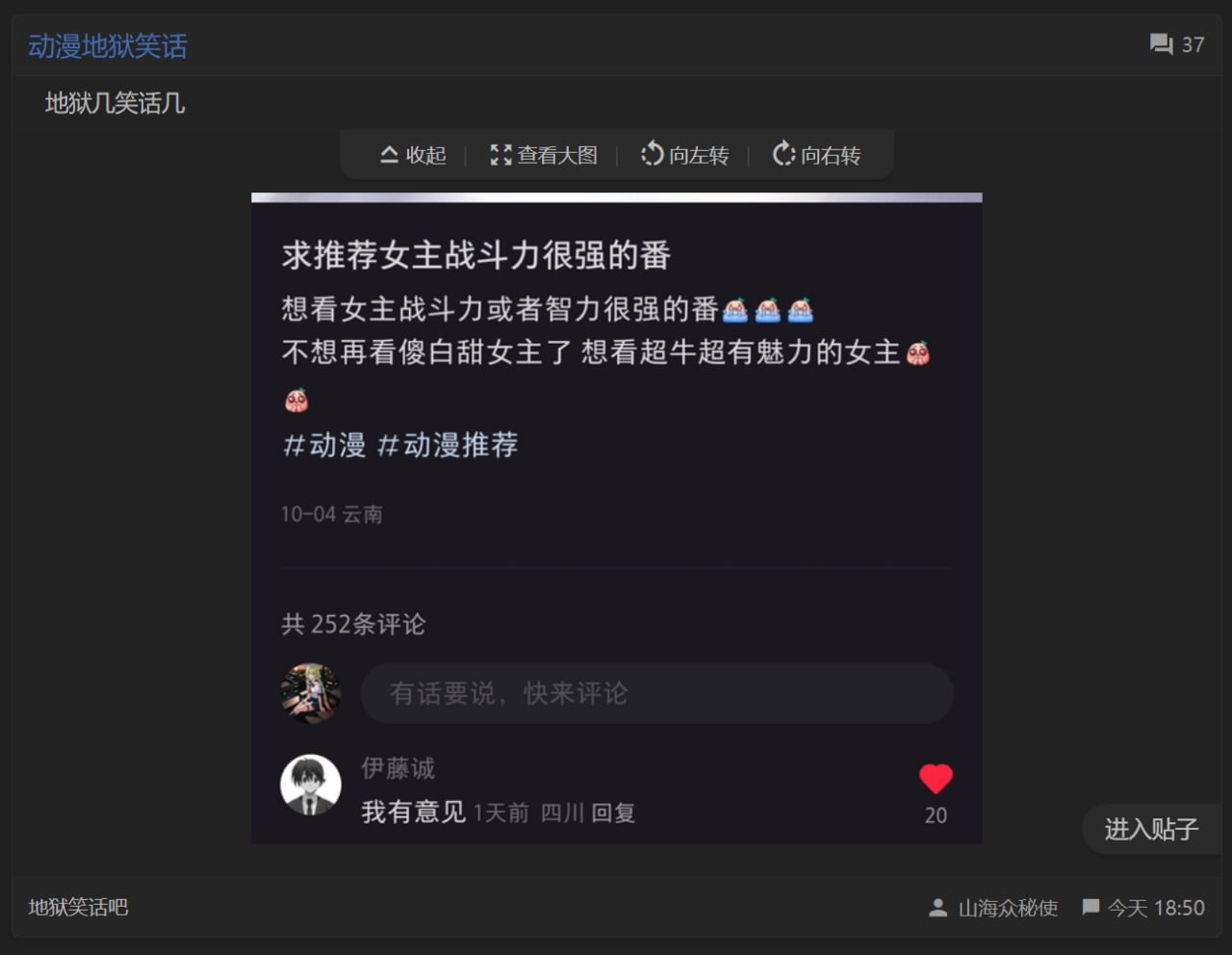Click the speech bubble icon beside 今天 18:50
Screen dimensions: 1232x955
[x=1091, y=908]
